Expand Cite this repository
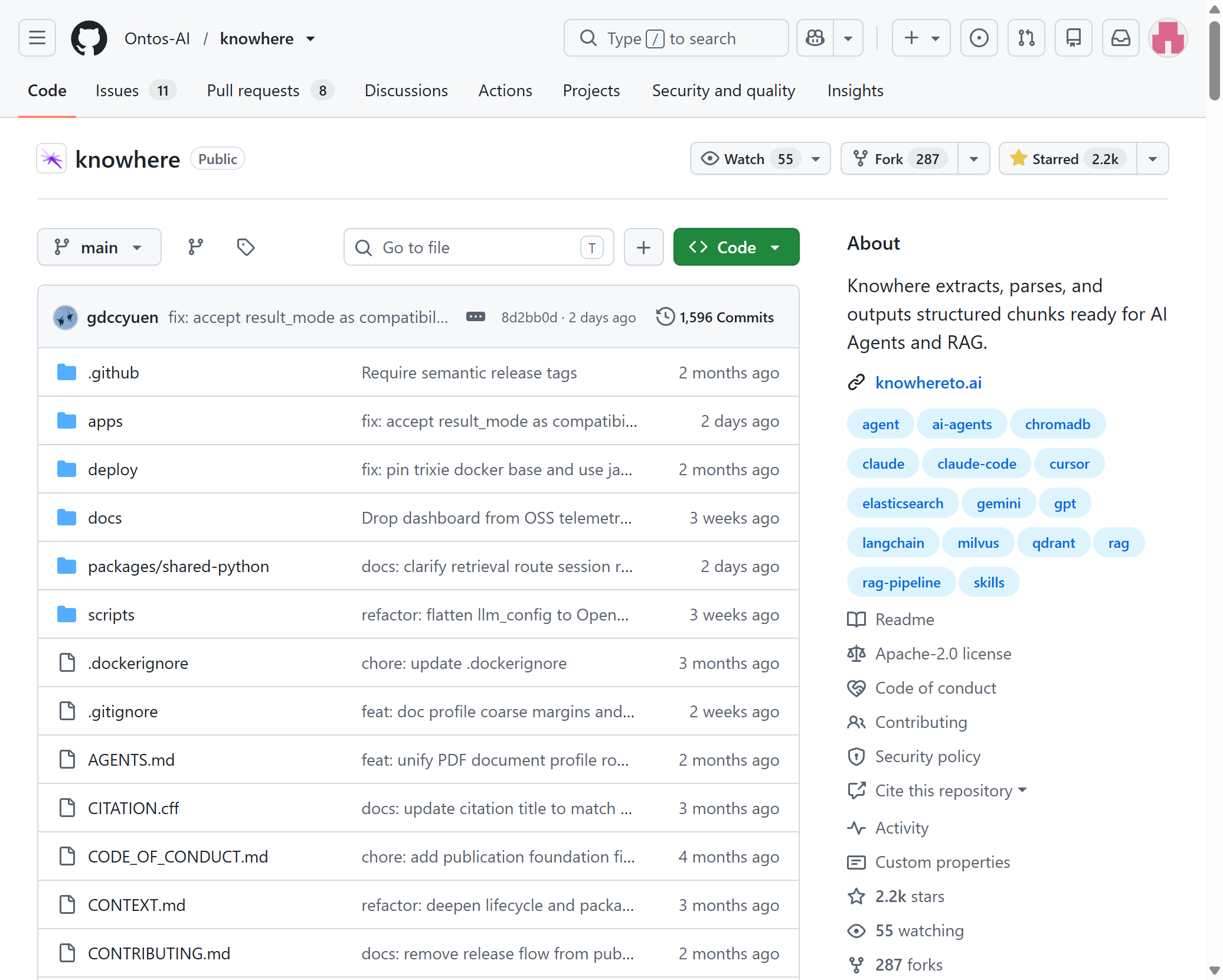Image resolution: width=1223 pixels, height=980 pixels. click(951, 790)
